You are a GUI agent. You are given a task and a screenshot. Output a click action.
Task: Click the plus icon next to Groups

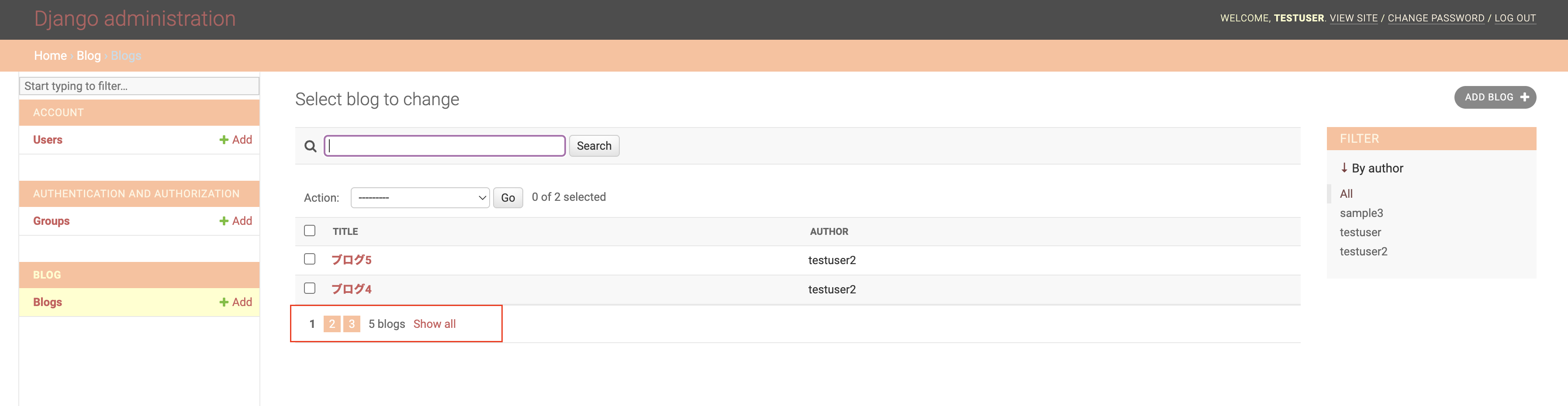pyautogui.click(x=224, y=221)
